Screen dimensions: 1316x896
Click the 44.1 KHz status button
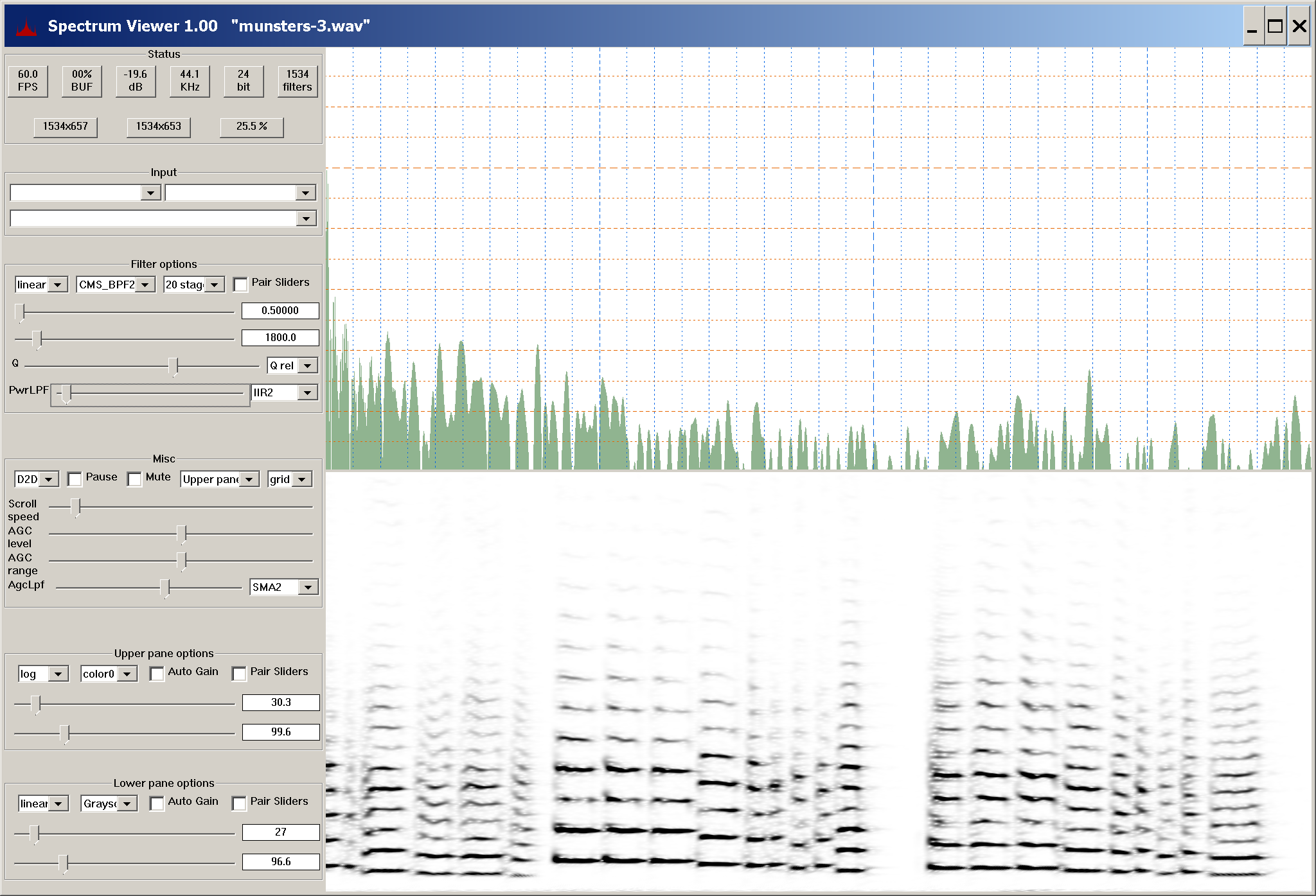click(x=190, y=81)
